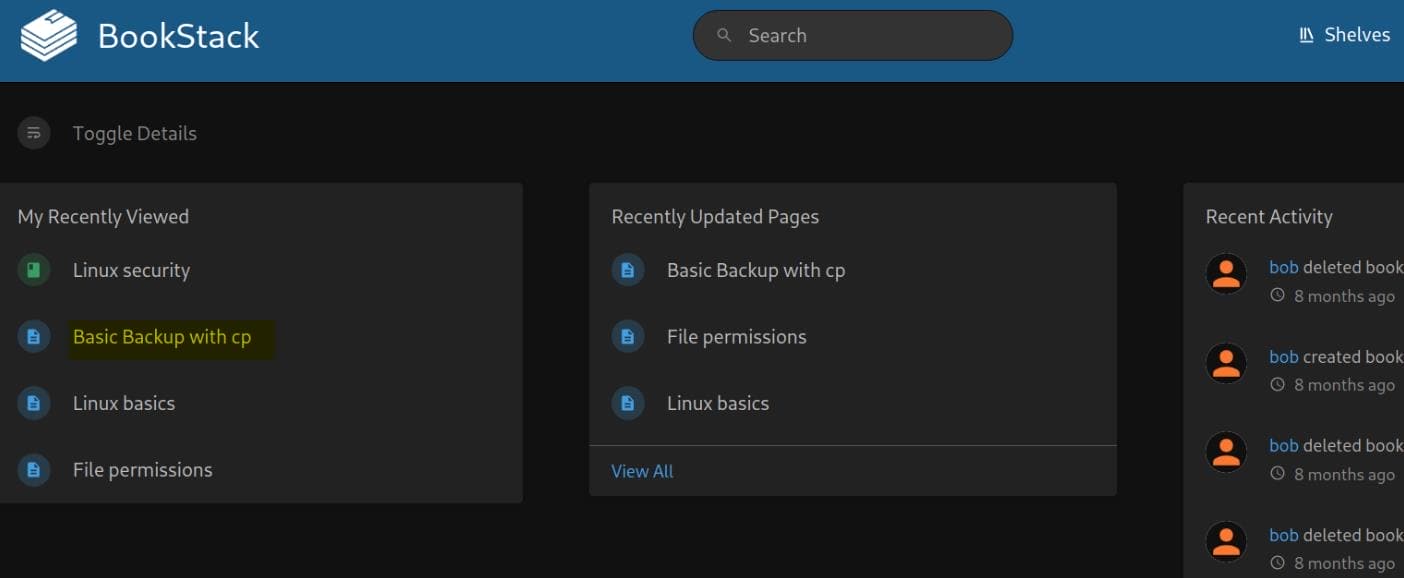Open highlighted Basic Backup with cp link

pyautogui.click(x=162, y=337)
